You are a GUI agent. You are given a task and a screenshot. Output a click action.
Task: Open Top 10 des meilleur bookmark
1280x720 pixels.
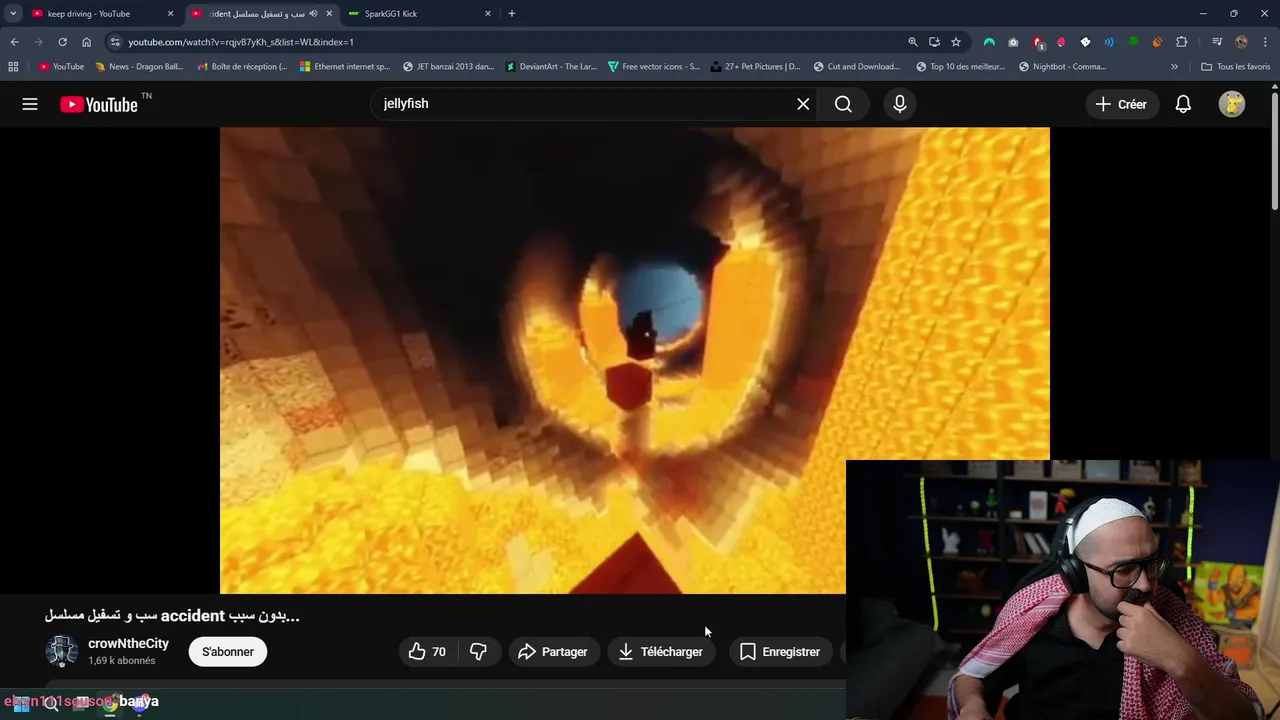[x=961, y=67]
